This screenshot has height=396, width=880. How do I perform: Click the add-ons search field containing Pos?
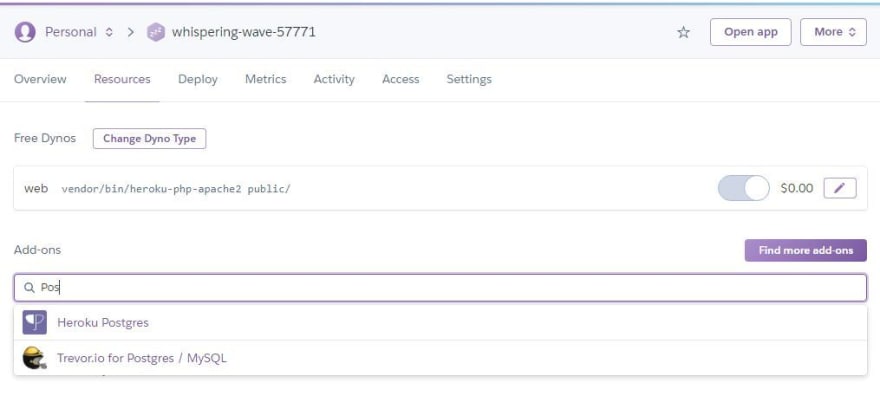pos(440,288)
